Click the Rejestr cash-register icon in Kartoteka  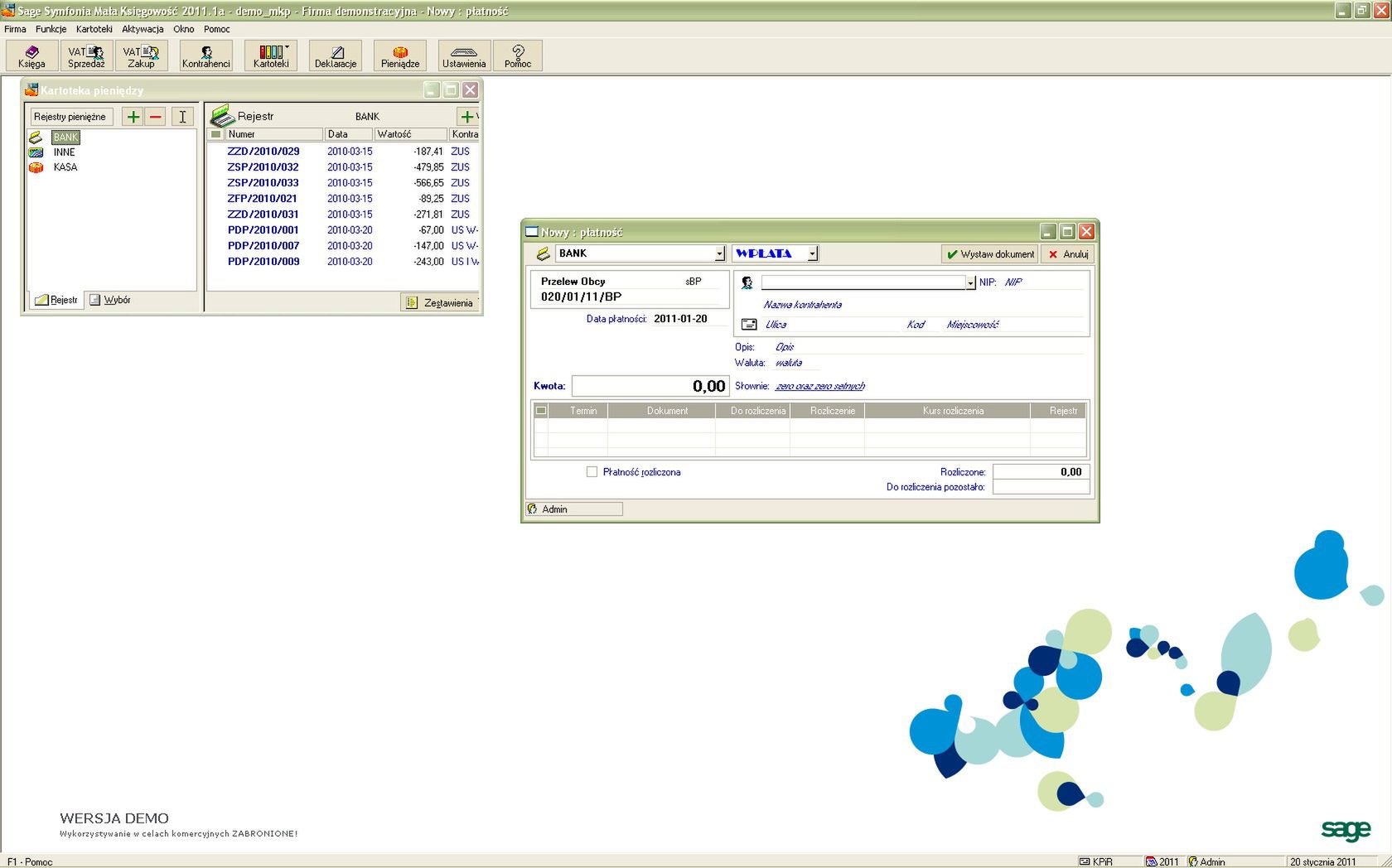[x=221, y=116]
